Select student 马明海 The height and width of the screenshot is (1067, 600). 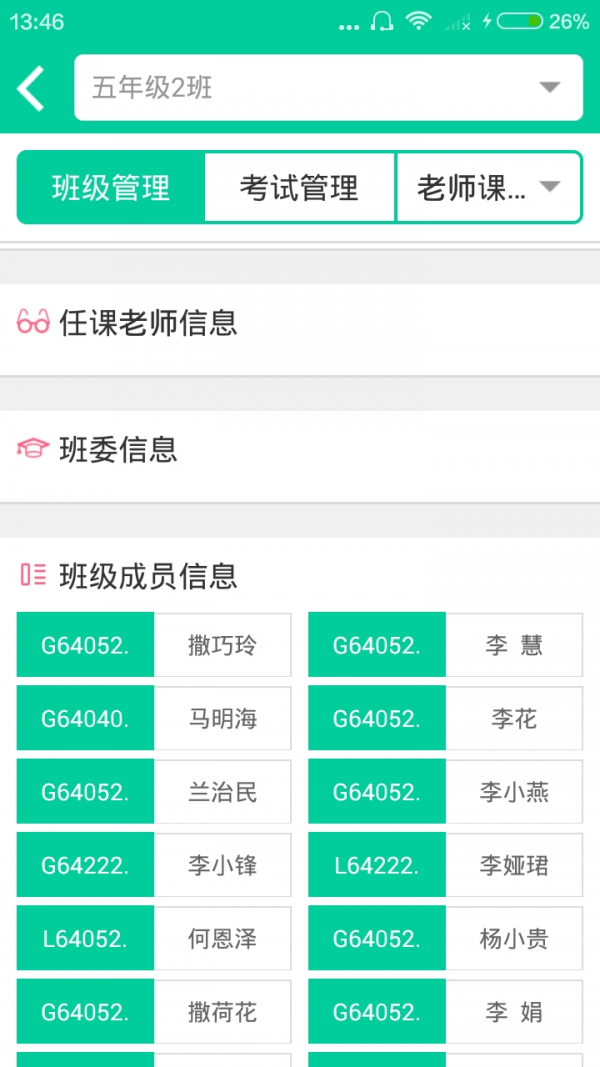222,719
